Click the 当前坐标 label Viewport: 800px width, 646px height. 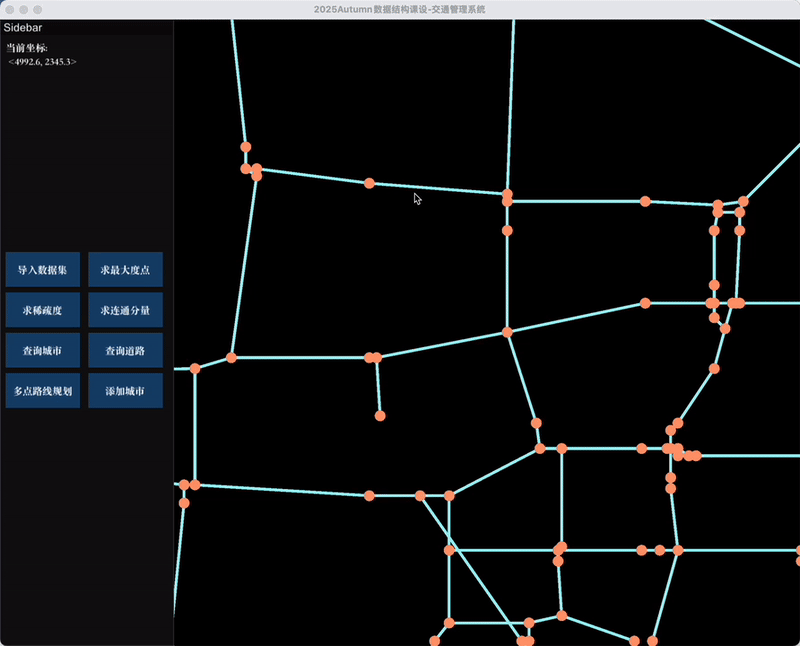27,48
